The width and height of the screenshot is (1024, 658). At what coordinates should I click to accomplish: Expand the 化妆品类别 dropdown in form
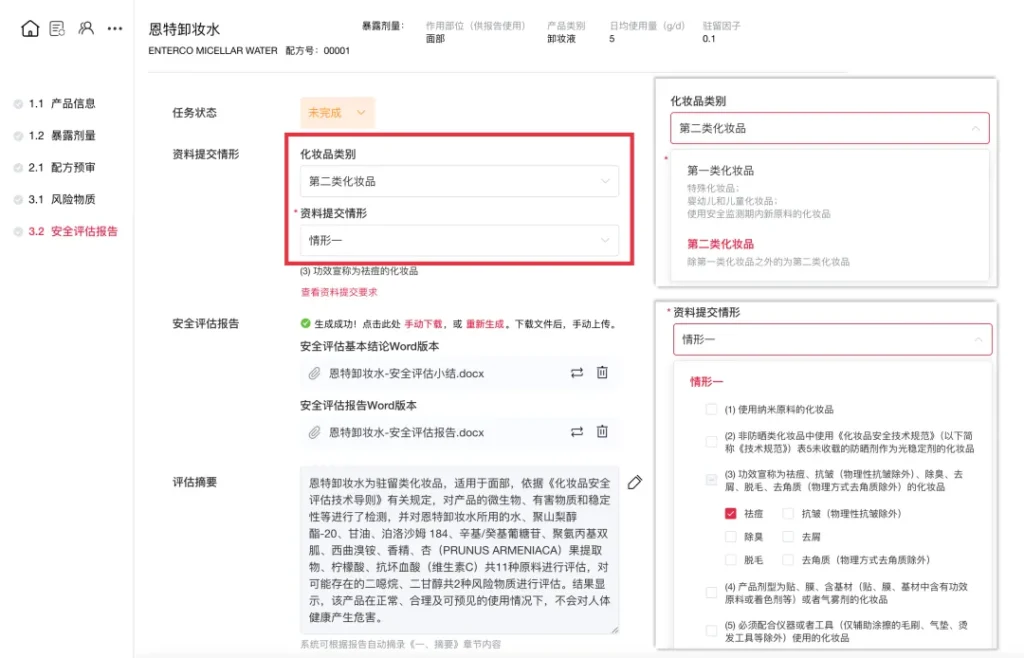point(459,181)
